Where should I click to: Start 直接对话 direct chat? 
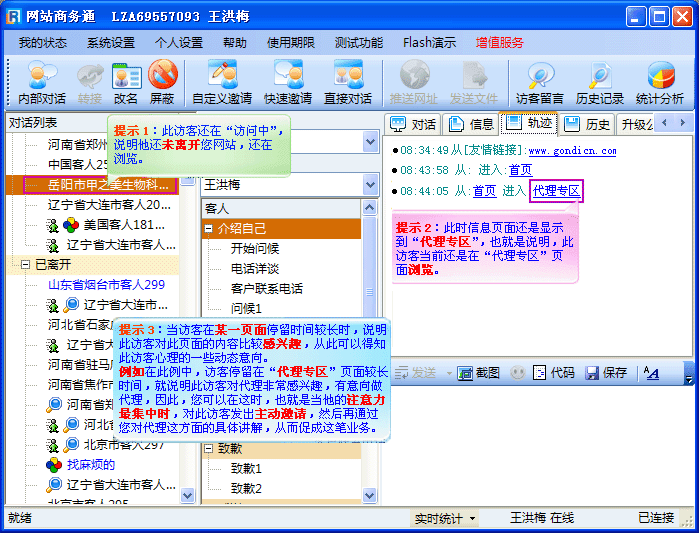tap(348, 82)
